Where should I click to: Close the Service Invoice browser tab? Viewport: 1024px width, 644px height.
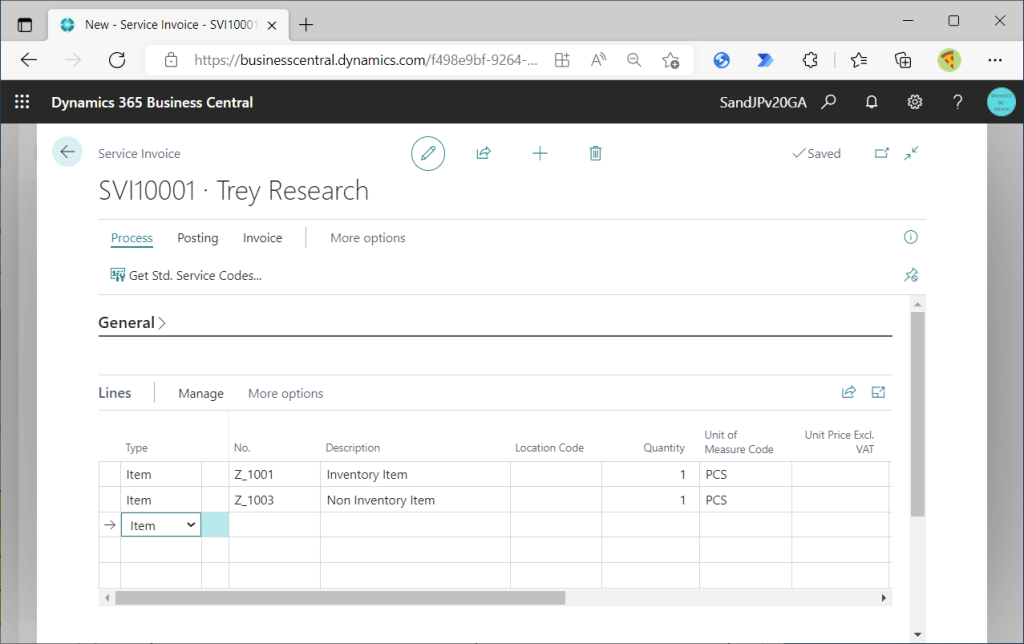tap(272, 25)
